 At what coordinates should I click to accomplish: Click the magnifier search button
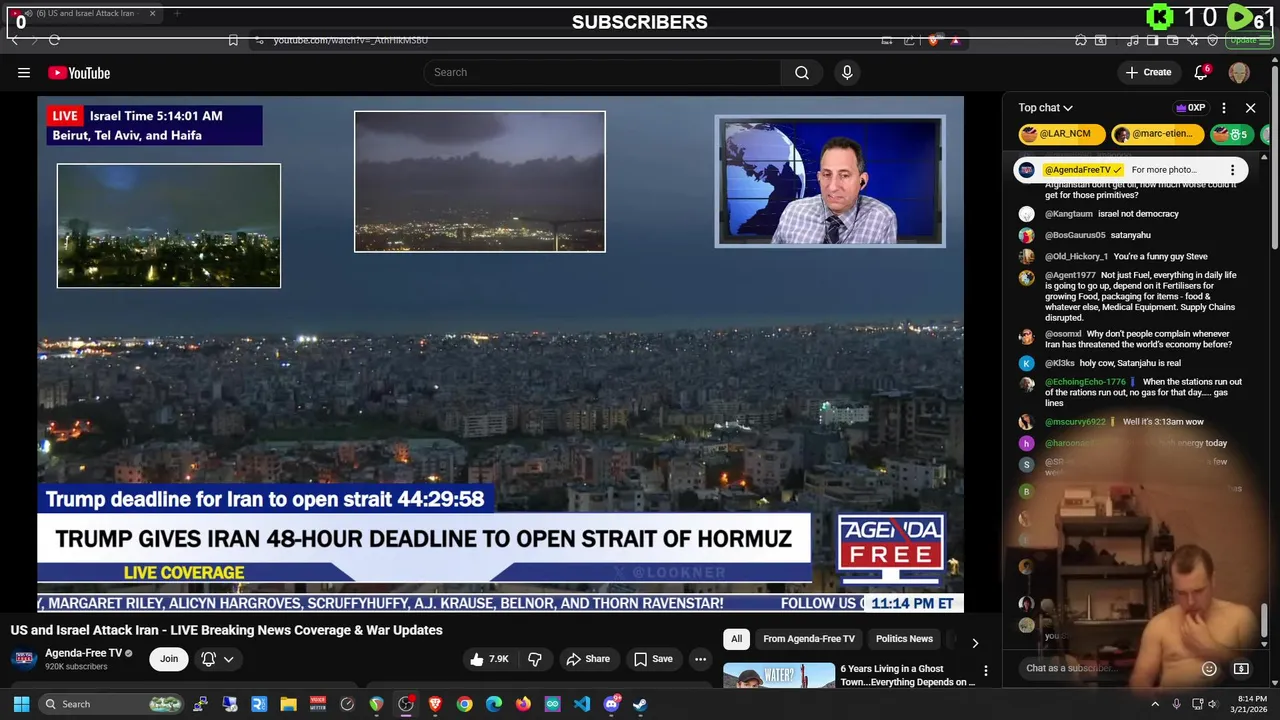[802, 72]
